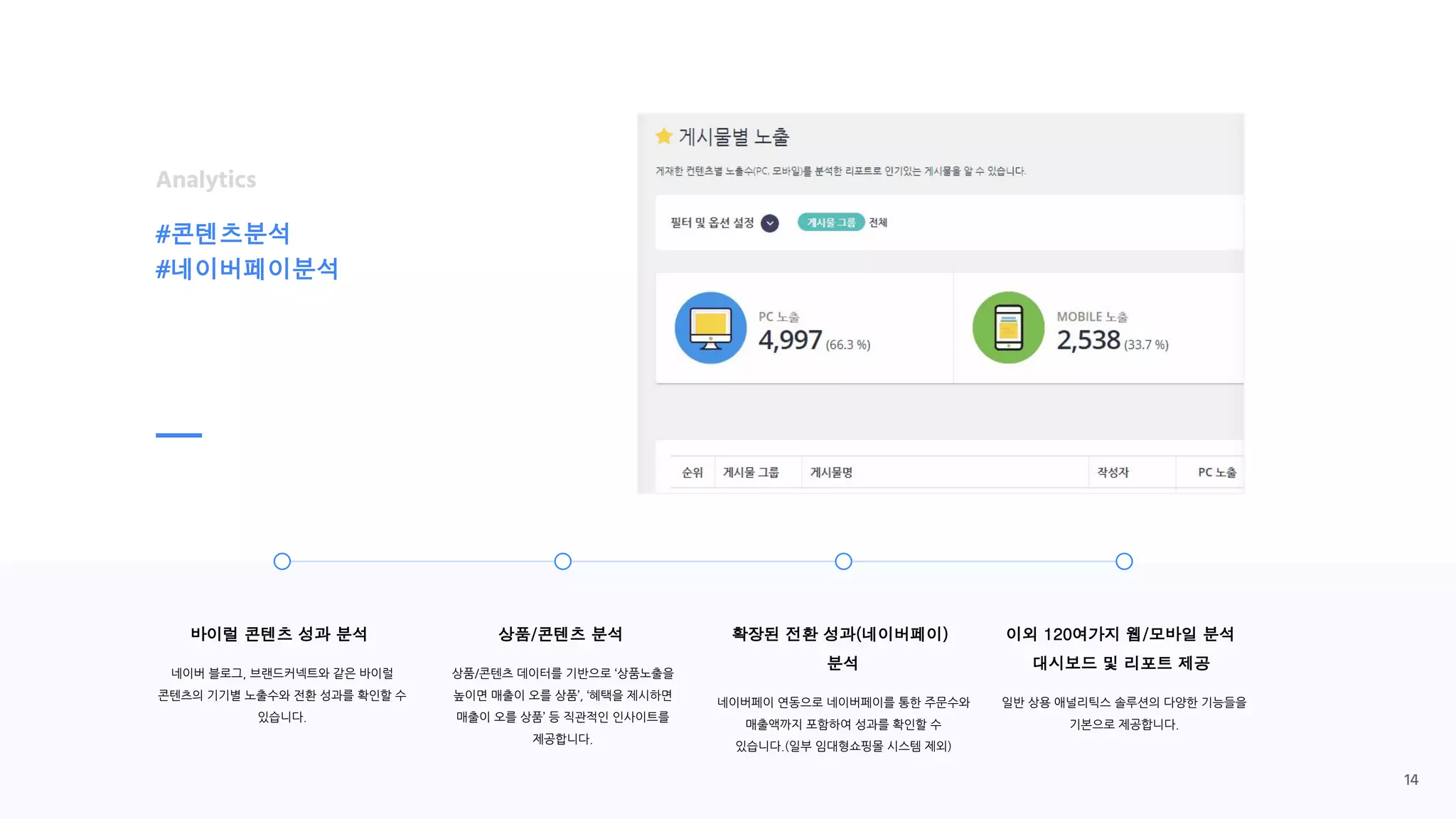
Task: Click the PC 노출 label in the PC card
Action: (x=779, y=317)
